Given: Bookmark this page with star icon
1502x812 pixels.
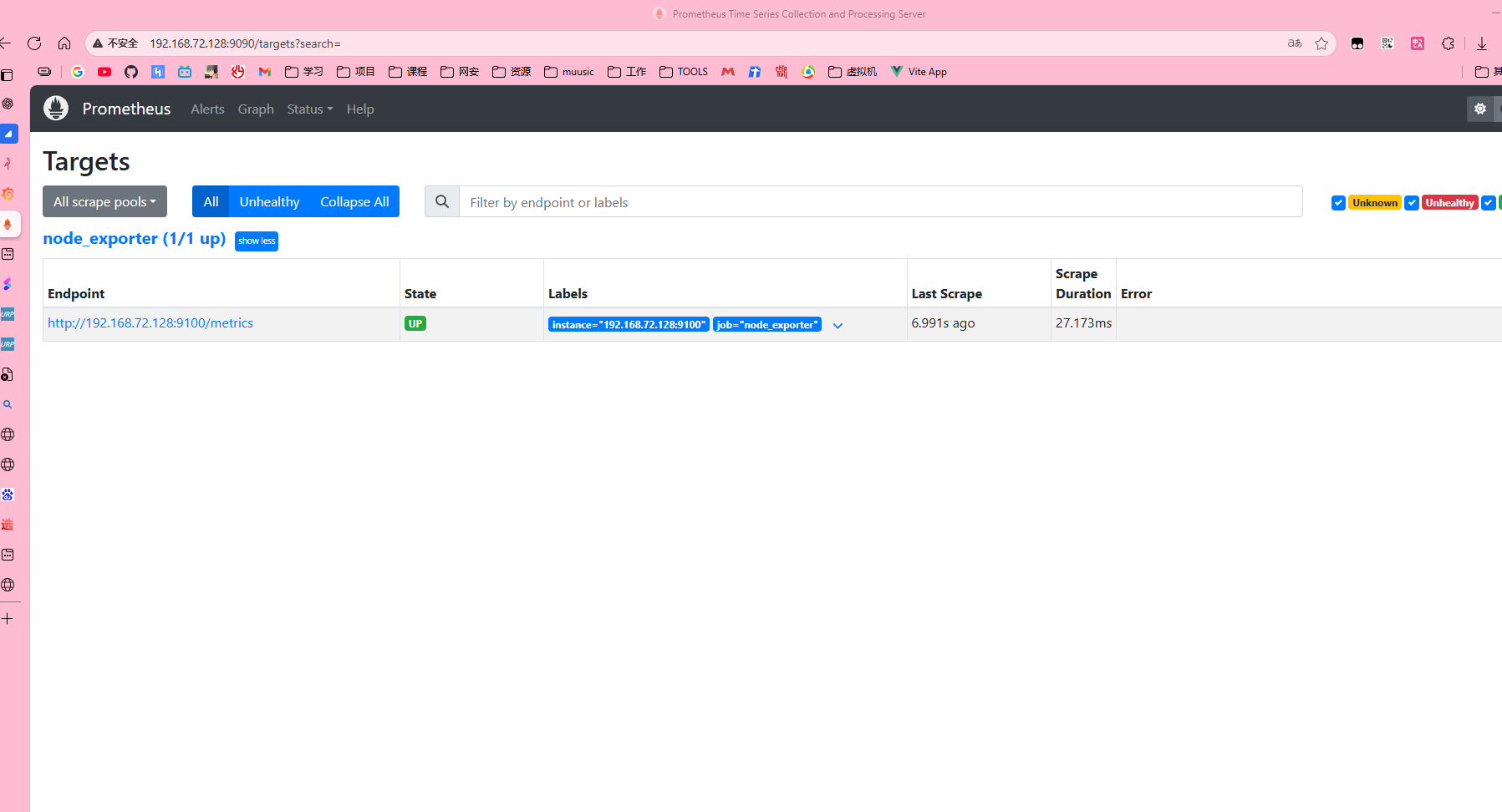Looking at the screenshot, I should [1321, 43].
